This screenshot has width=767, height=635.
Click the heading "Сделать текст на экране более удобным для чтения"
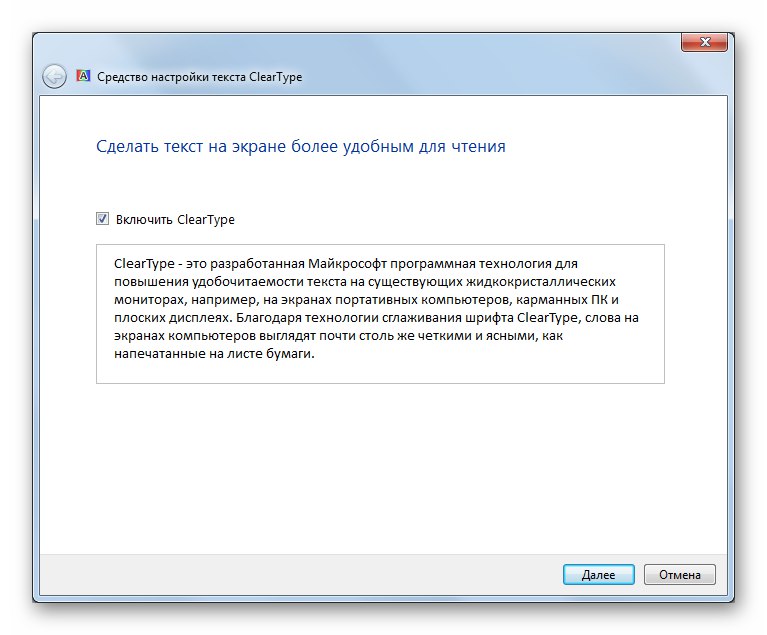[301, 146]
